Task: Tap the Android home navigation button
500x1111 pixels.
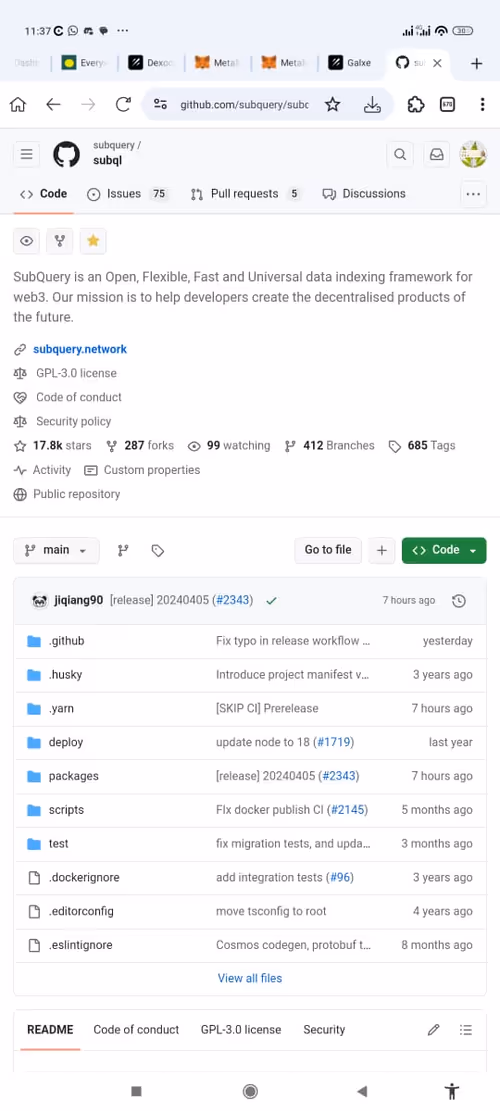Action: 250,1092
